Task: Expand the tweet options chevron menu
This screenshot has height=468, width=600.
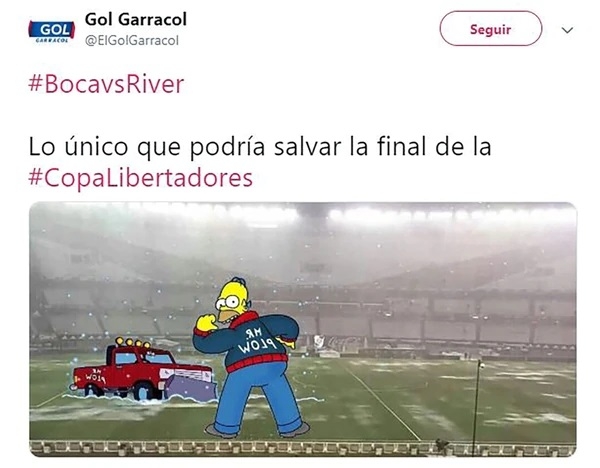Action: tap(567, 30)
